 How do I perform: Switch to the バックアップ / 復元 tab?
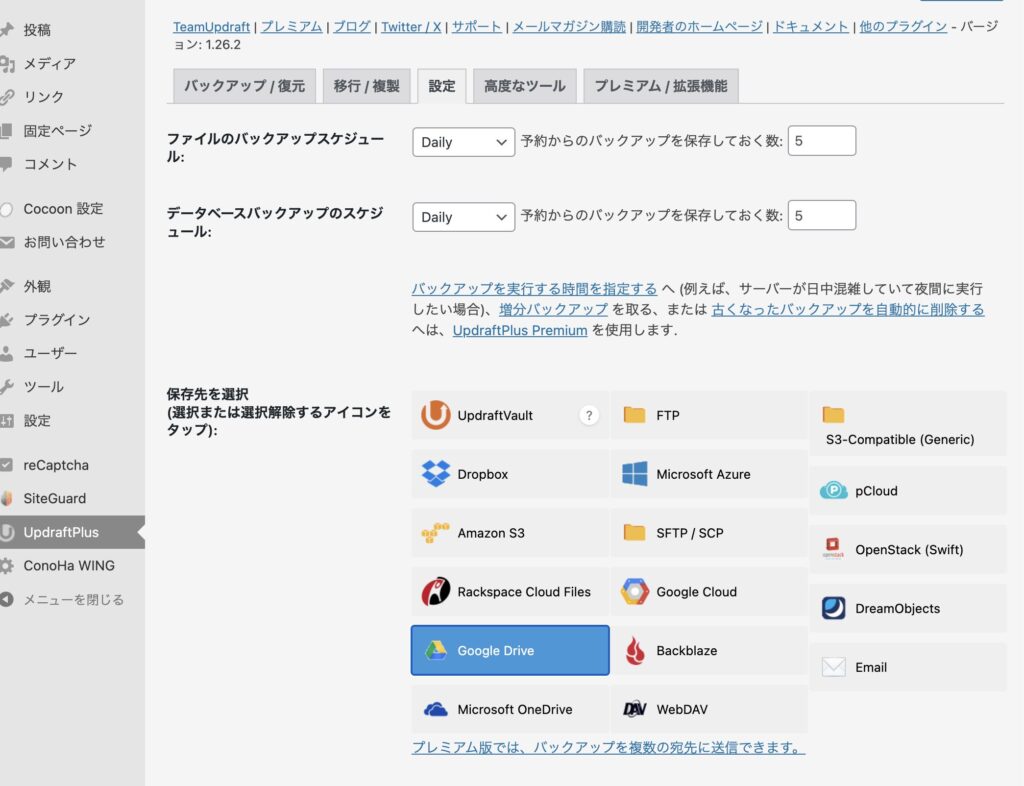(x=244, y=86)
